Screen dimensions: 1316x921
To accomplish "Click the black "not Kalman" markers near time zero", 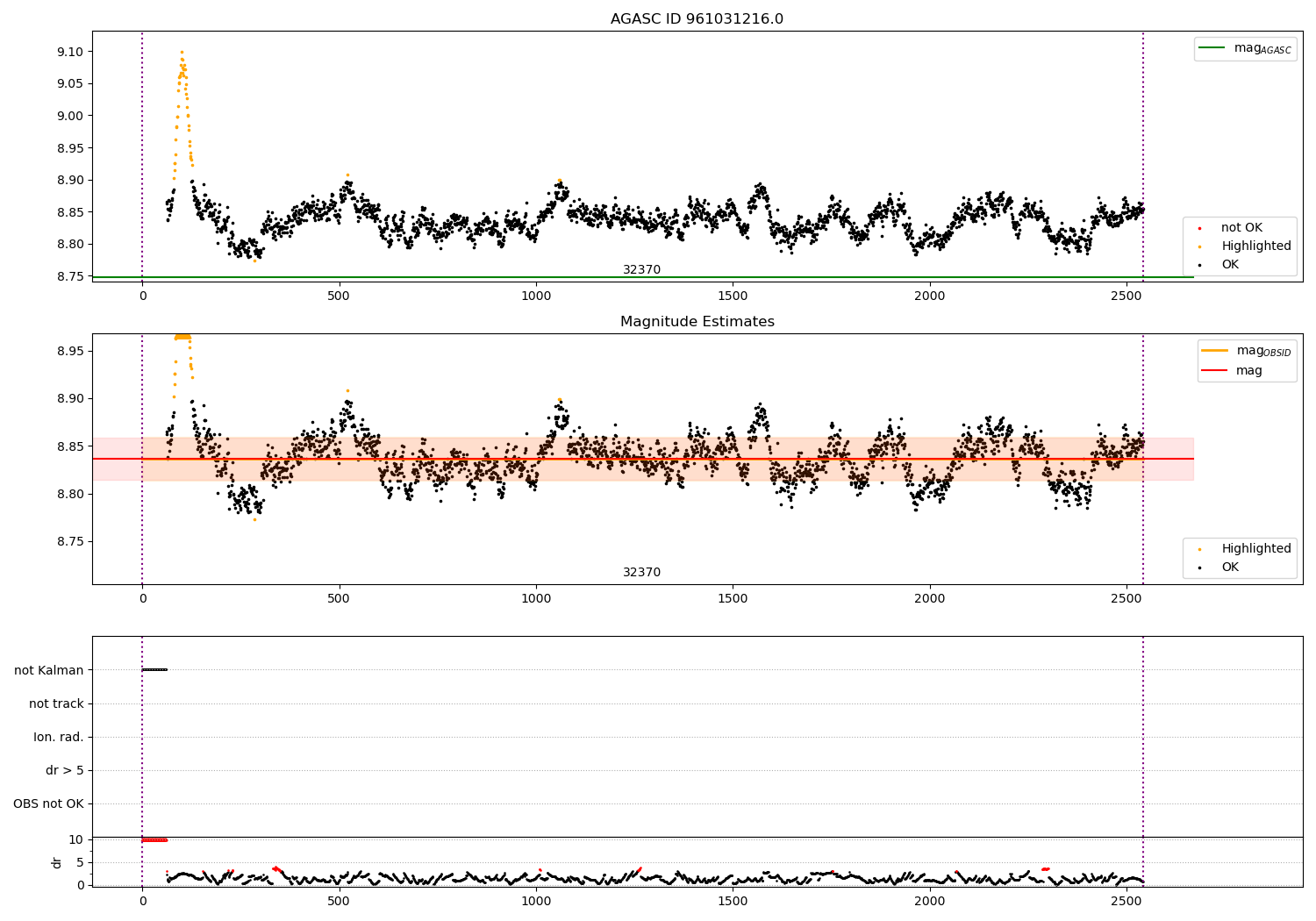I will (x=154, y=670).
